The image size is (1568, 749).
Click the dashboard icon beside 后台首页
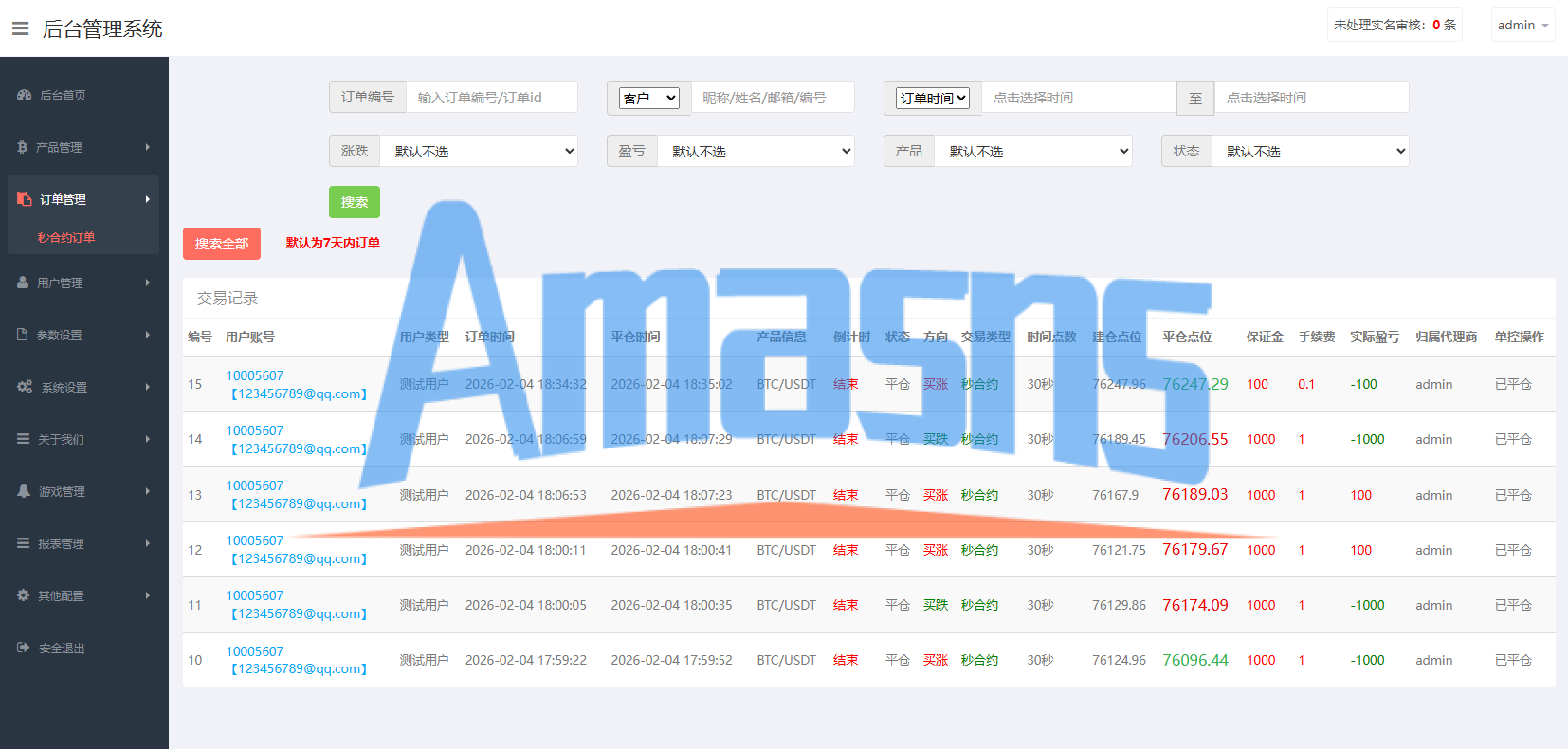click(25, 95)
